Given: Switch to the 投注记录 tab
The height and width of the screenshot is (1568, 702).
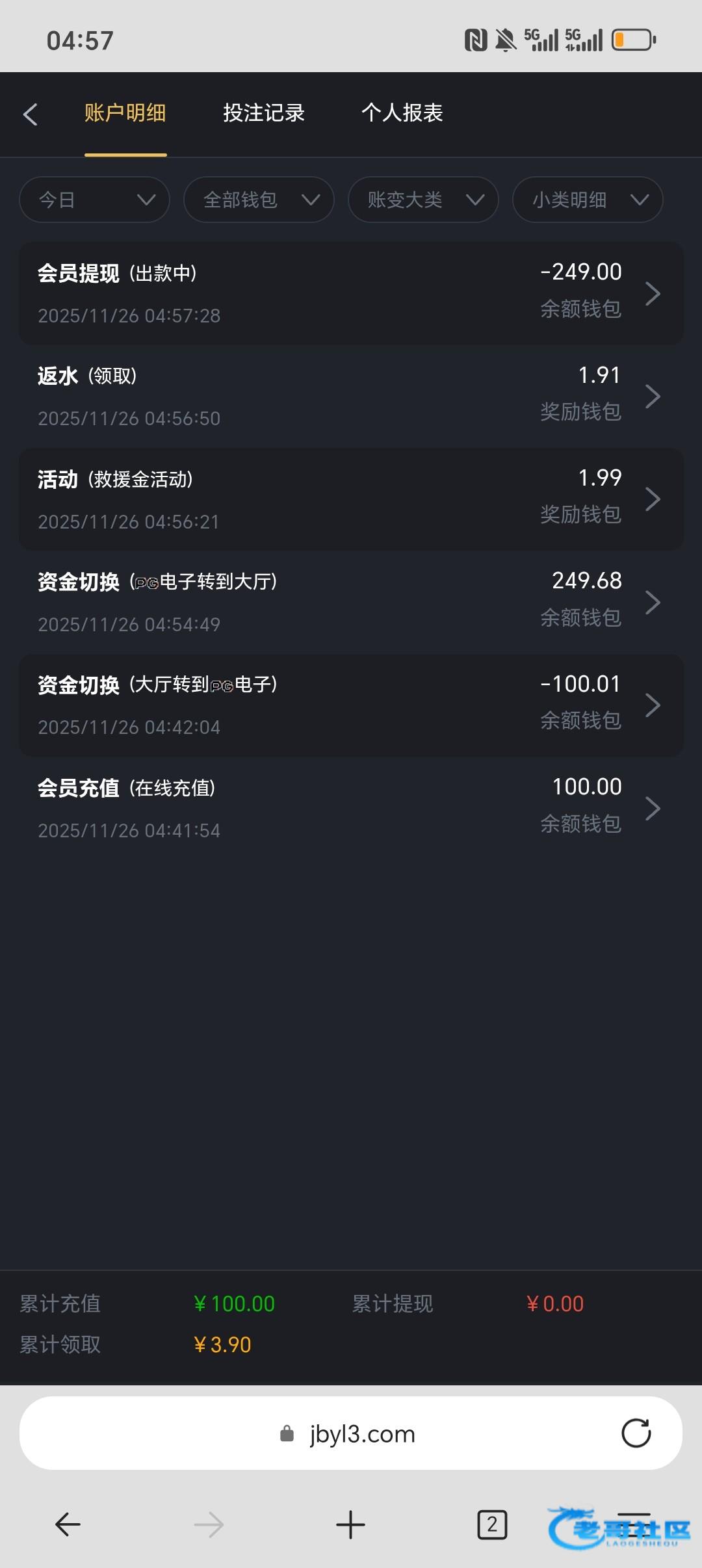Looking at the screenshot, I should coord(264,113).
